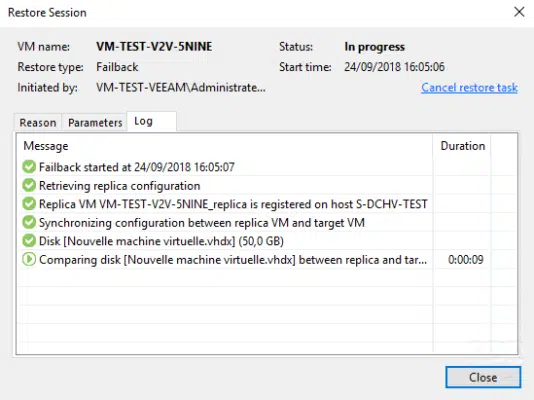Click the green checkmark beside Disk 50,0 GB
Screen dimensions: 534x400
[29, 241]
